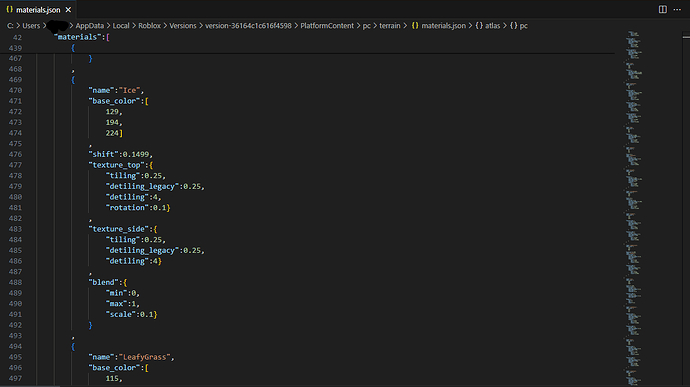Click the "blend" key on line 488
This screenshot has height=387, width=690.
[103, 282]
